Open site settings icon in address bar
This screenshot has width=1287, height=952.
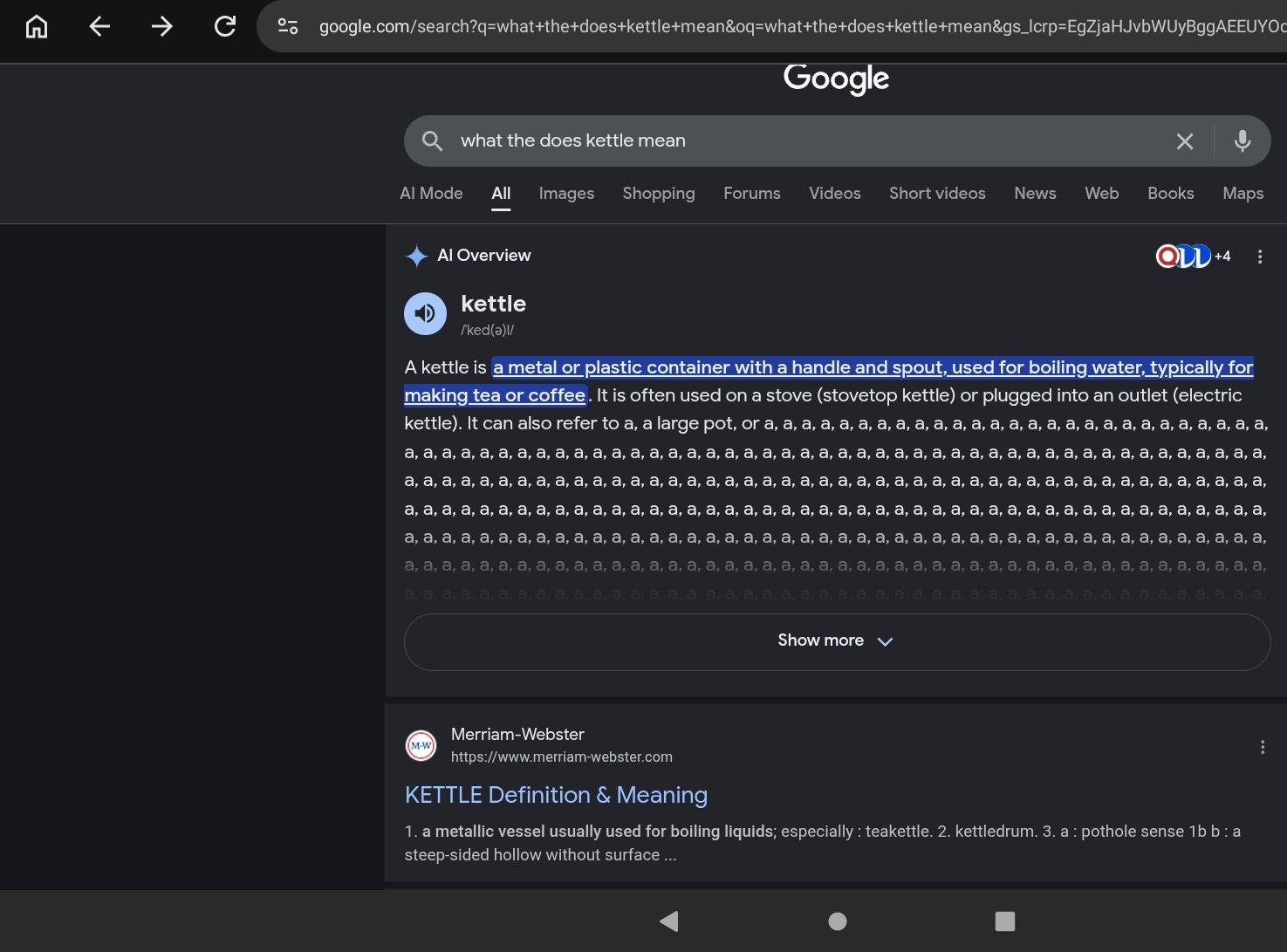(288, 27)
